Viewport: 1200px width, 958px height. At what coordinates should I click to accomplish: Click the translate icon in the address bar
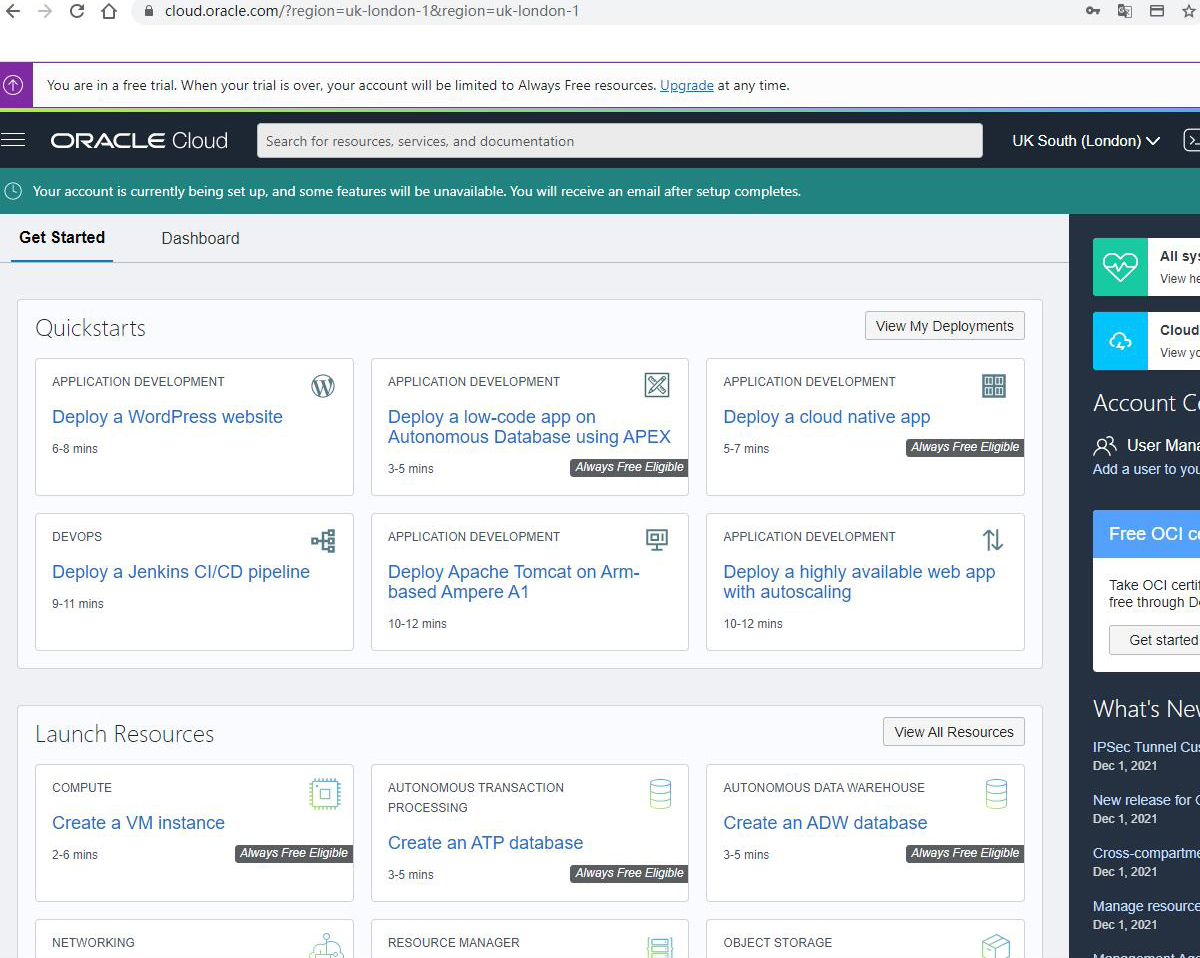(1125, 11)
